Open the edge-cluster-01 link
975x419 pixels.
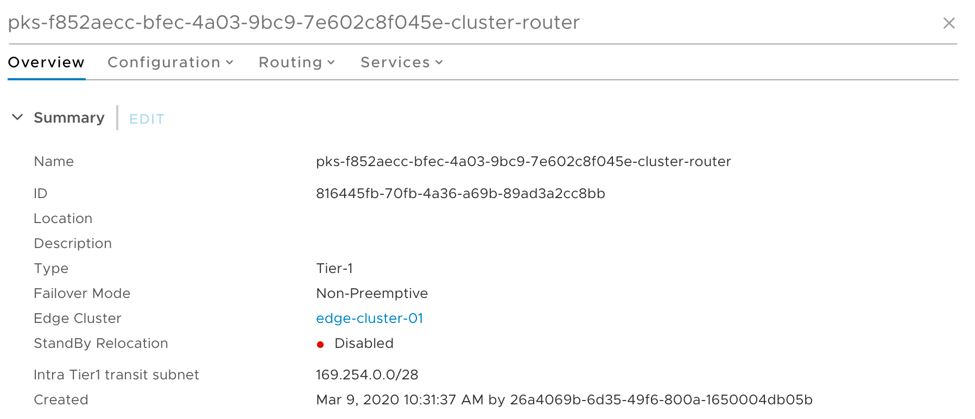click(369, 318)
